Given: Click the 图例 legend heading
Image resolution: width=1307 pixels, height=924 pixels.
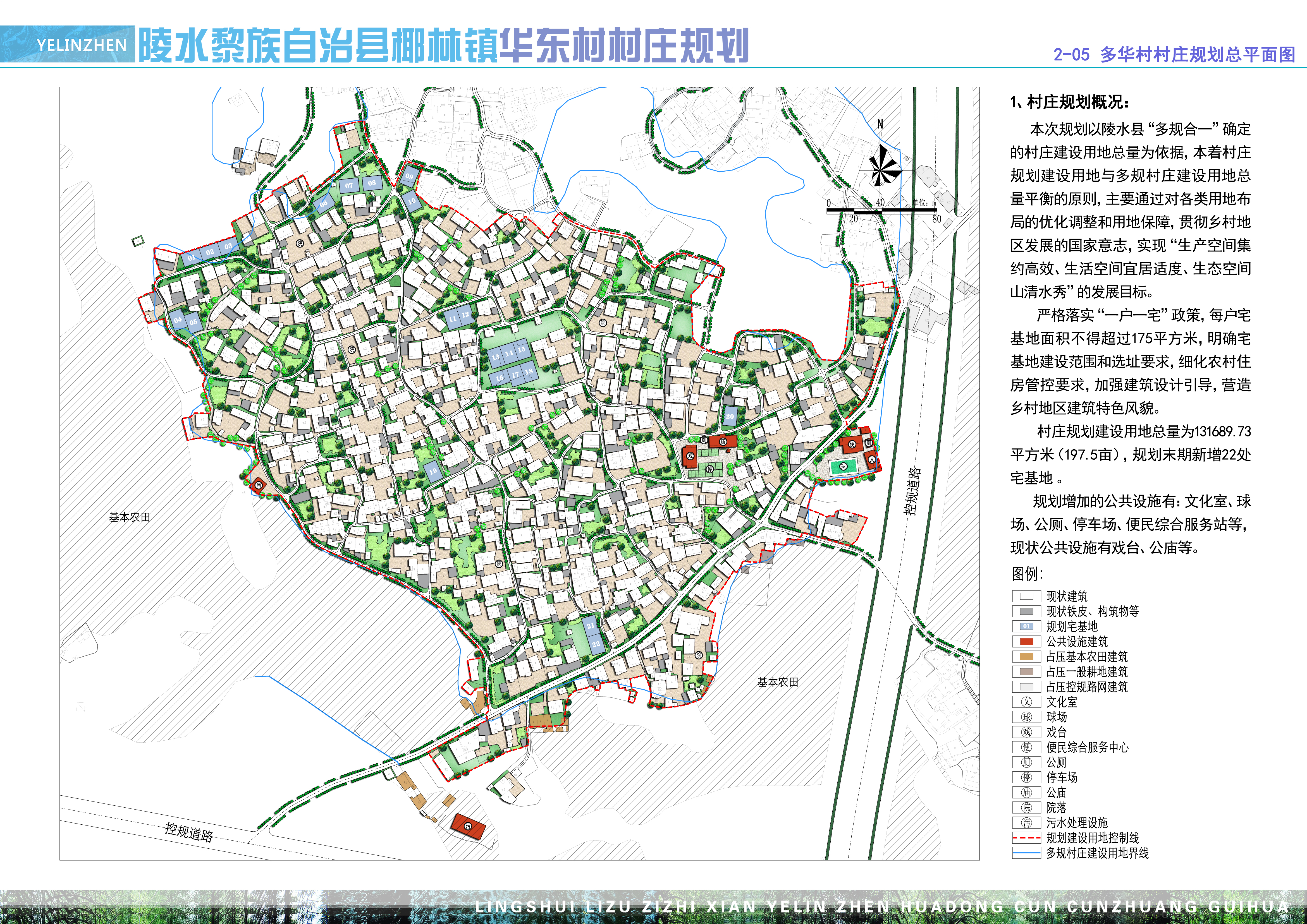Looking at the screenshot, I should pyautogui.click(x=1027, y=573).
